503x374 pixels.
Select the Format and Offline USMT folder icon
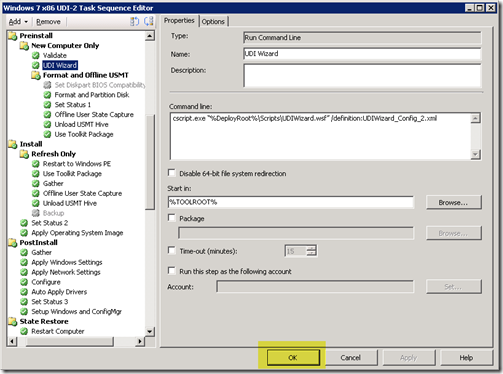[x=36, y=75]
